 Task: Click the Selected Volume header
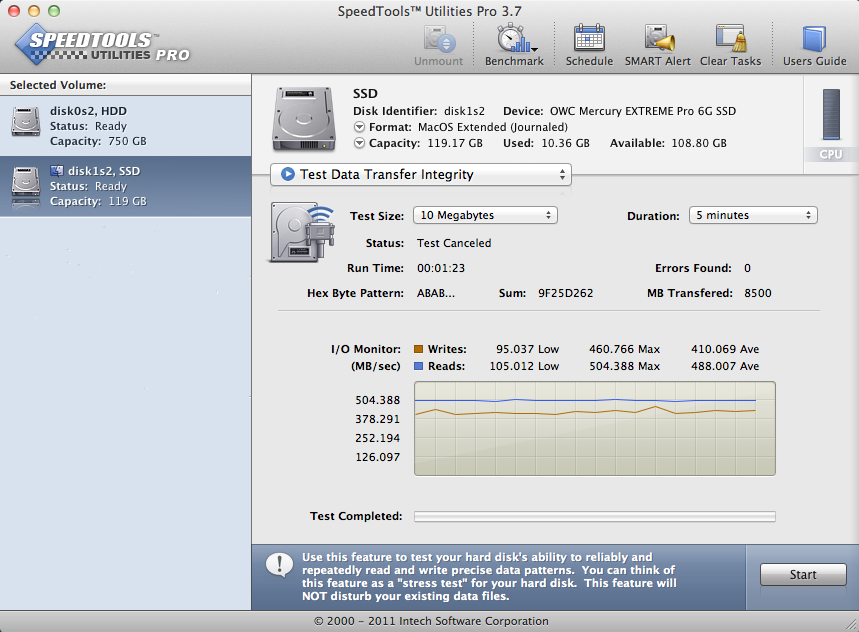[58, 85]
